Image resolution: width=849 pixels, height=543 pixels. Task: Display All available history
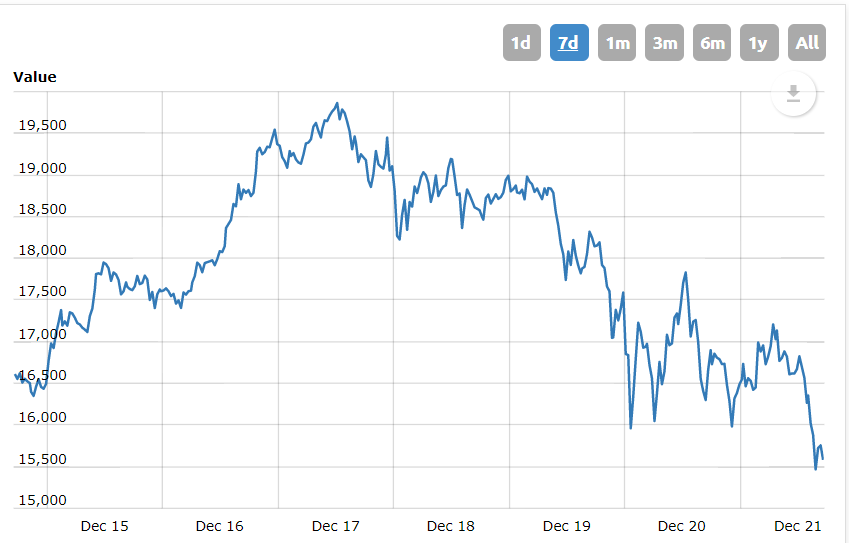coord(807,43)
